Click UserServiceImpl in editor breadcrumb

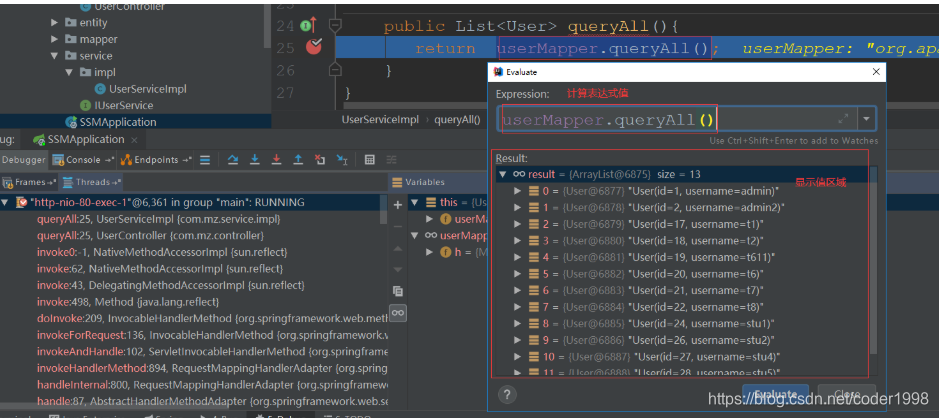380,119
